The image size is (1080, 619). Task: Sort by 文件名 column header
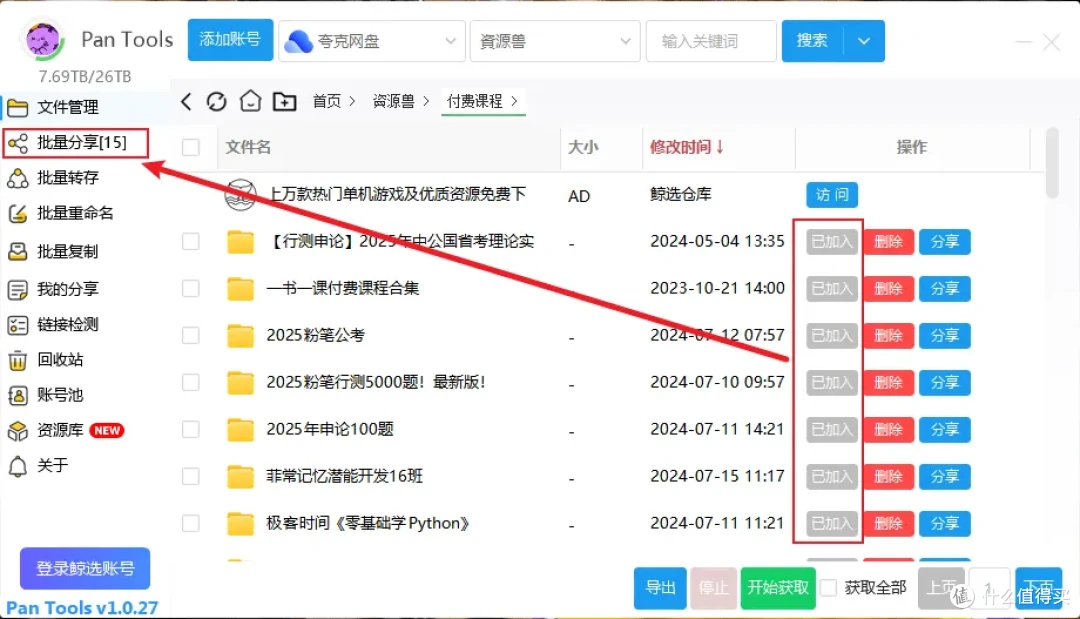[x=248, y=147]
